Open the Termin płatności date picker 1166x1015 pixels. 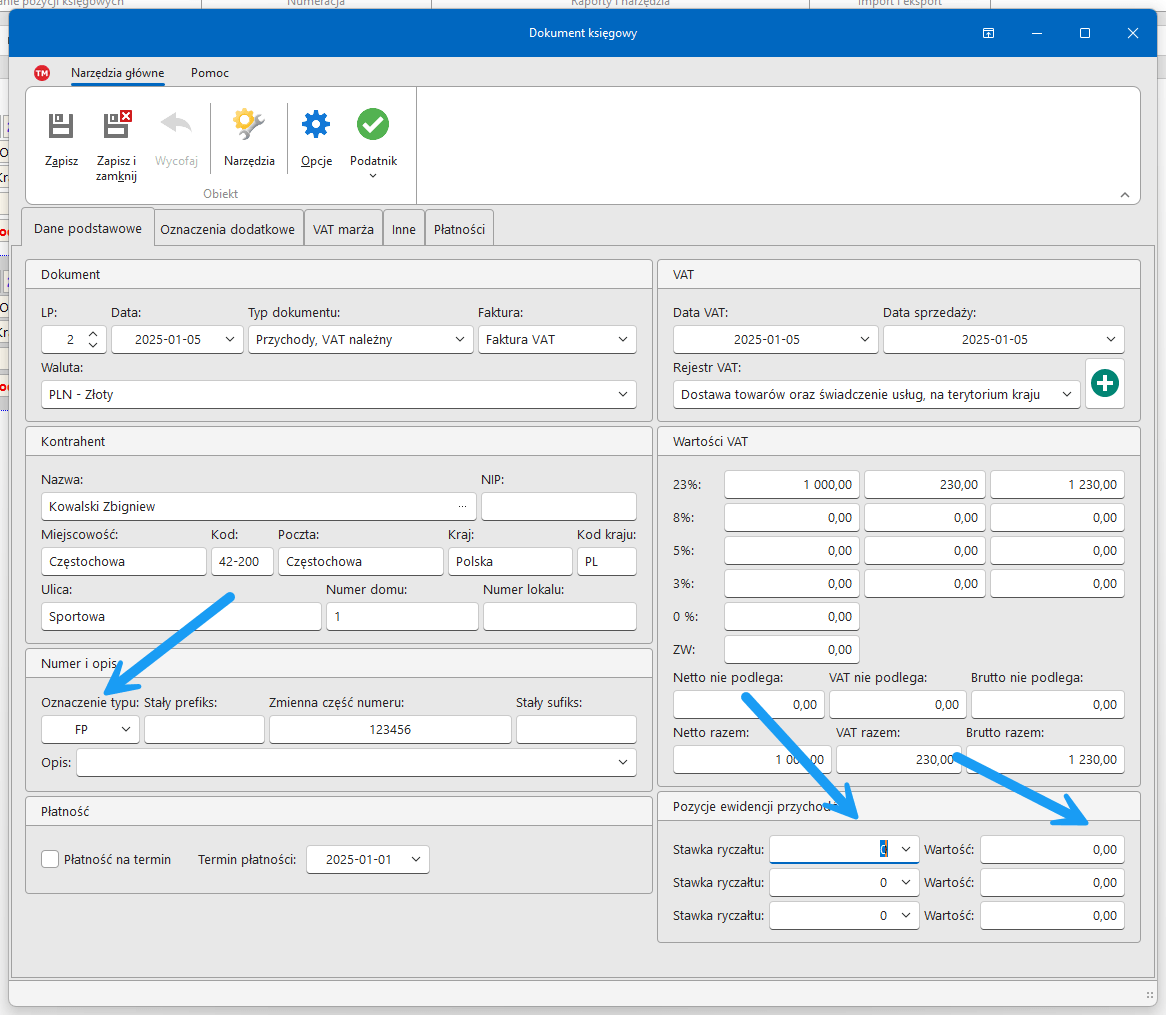415,860
